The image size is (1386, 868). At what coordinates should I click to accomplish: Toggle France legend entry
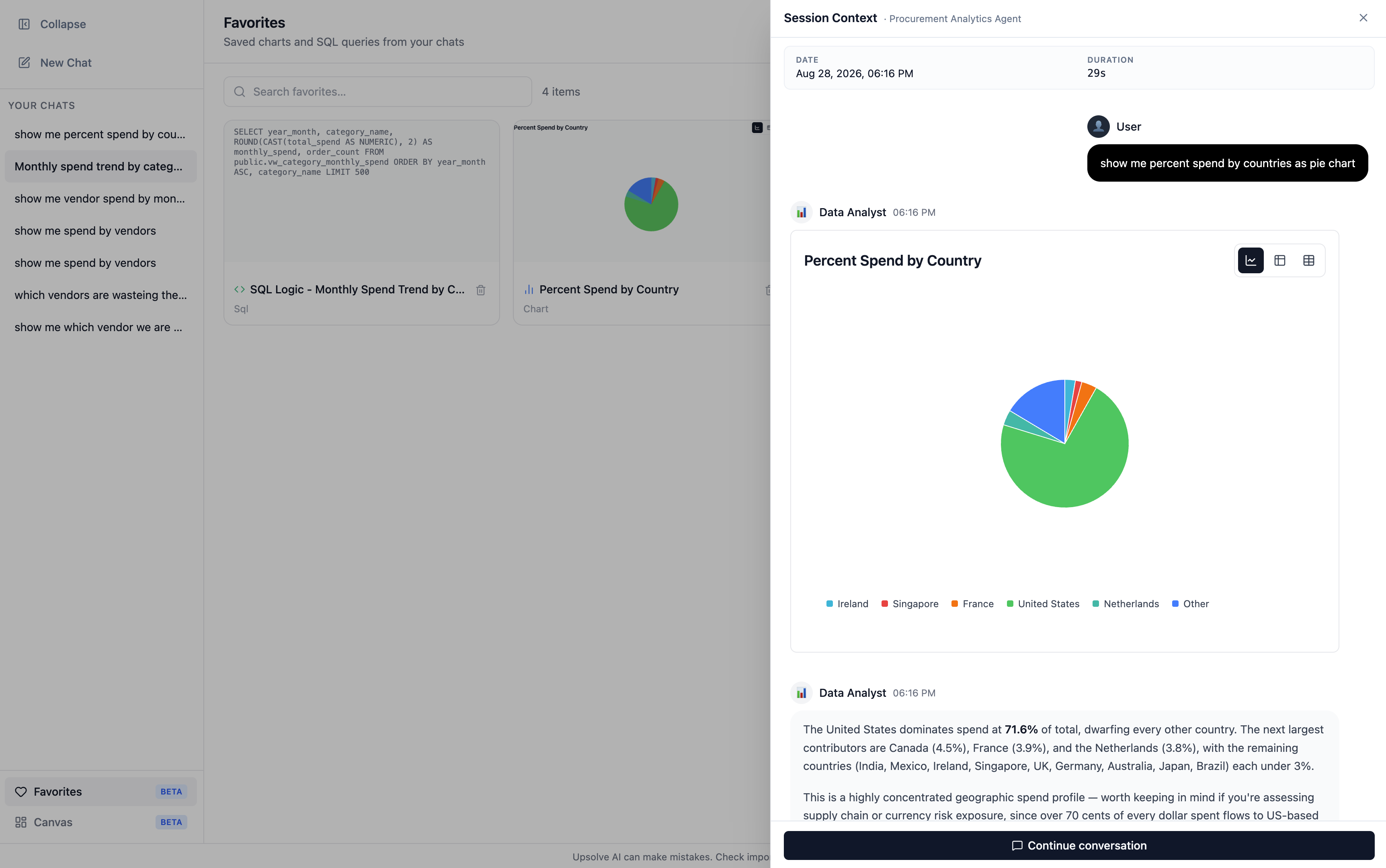[x=972, y=604]
